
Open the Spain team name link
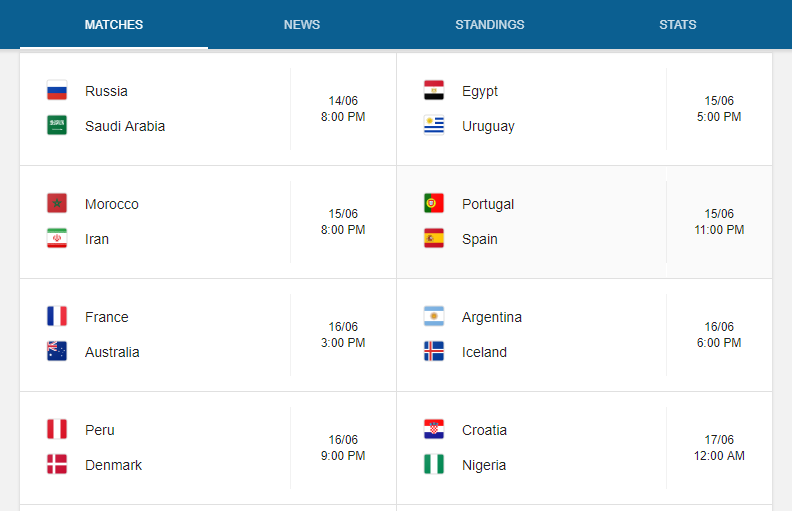point(480,239)
